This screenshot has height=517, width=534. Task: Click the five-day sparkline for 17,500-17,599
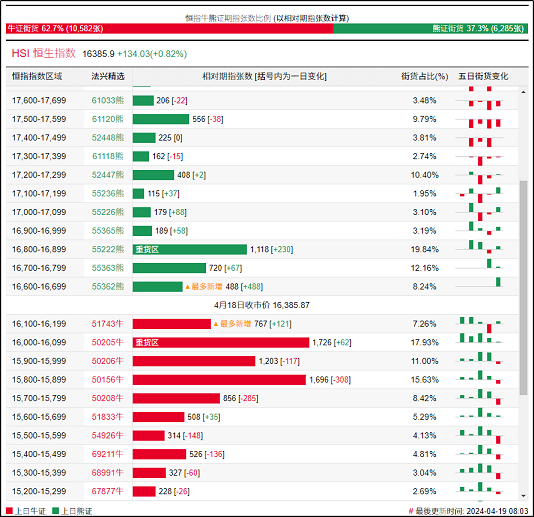[479, 120]
